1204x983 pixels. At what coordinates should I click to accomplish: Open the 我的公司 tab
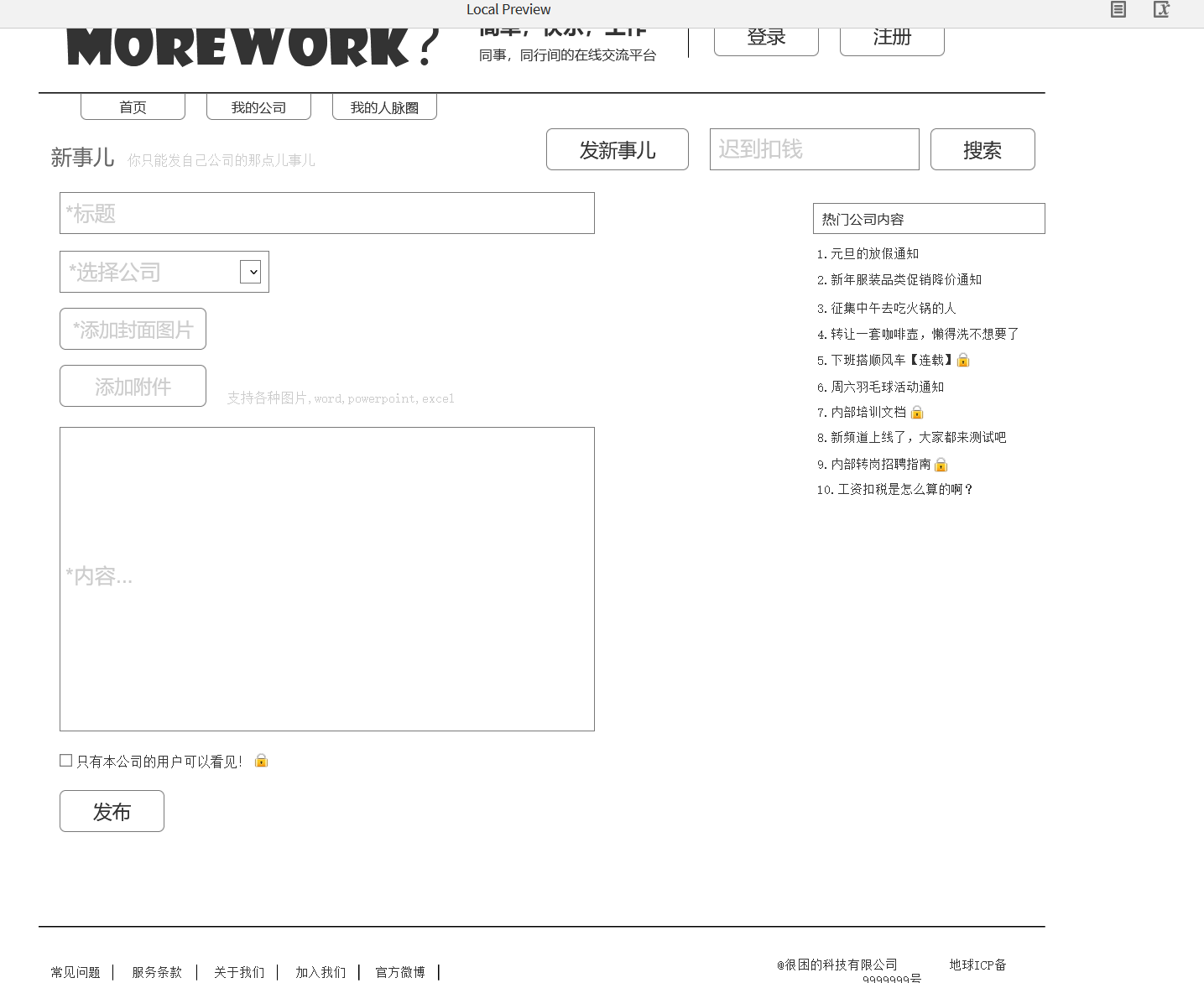click(x=258, y=107)
